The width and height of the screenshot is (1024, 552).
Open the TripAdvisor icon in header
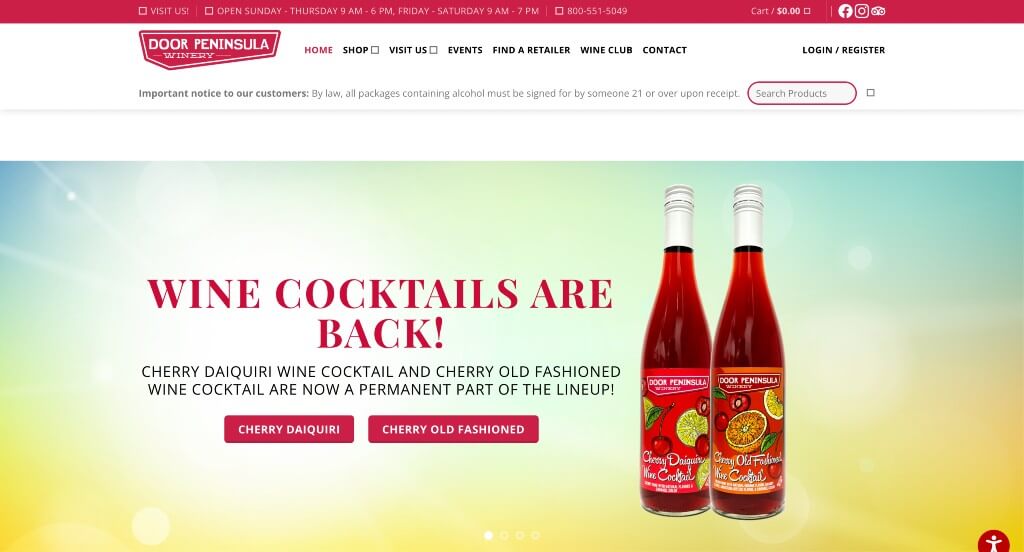click(878, 11)
